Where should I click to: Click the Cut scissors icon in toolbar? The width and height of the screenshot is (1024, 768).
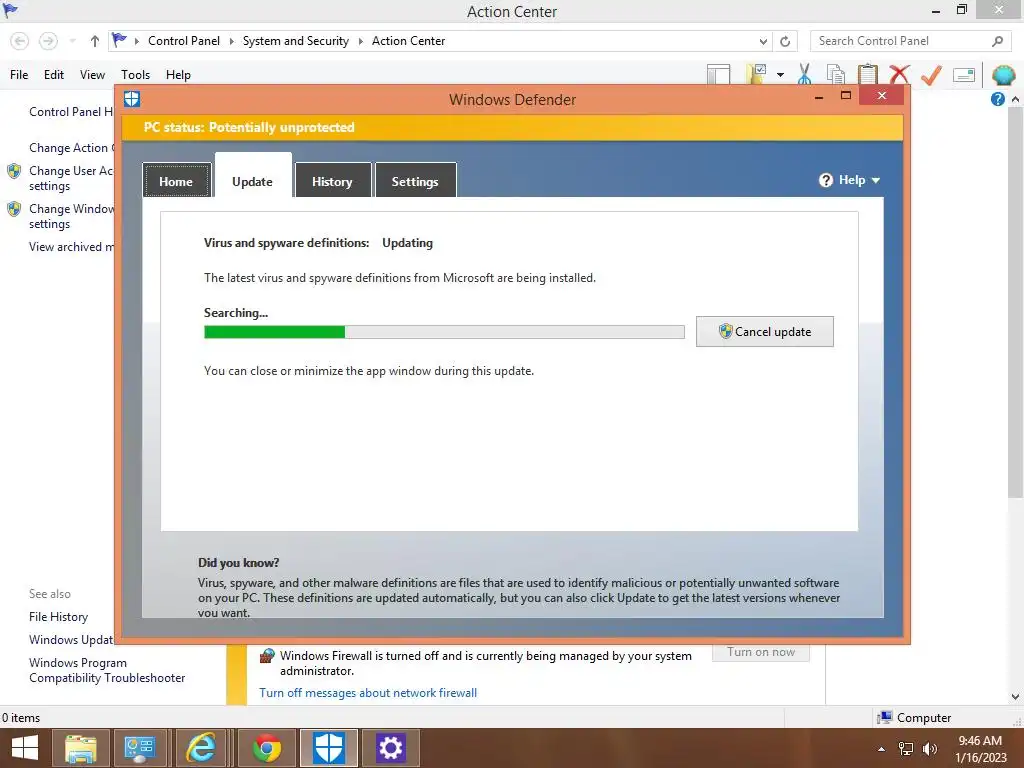click(805, 74)
